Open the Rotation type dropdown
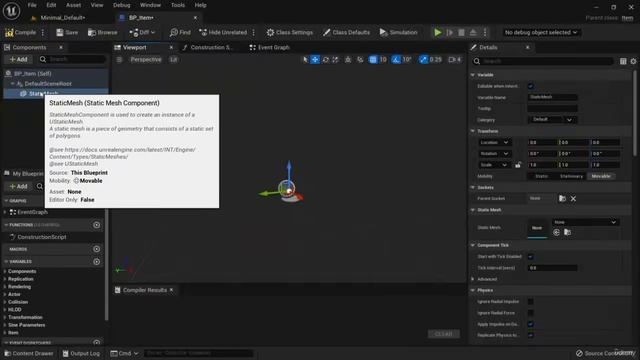The height and width of the screenshot is (360, 640). click(494, 154)
